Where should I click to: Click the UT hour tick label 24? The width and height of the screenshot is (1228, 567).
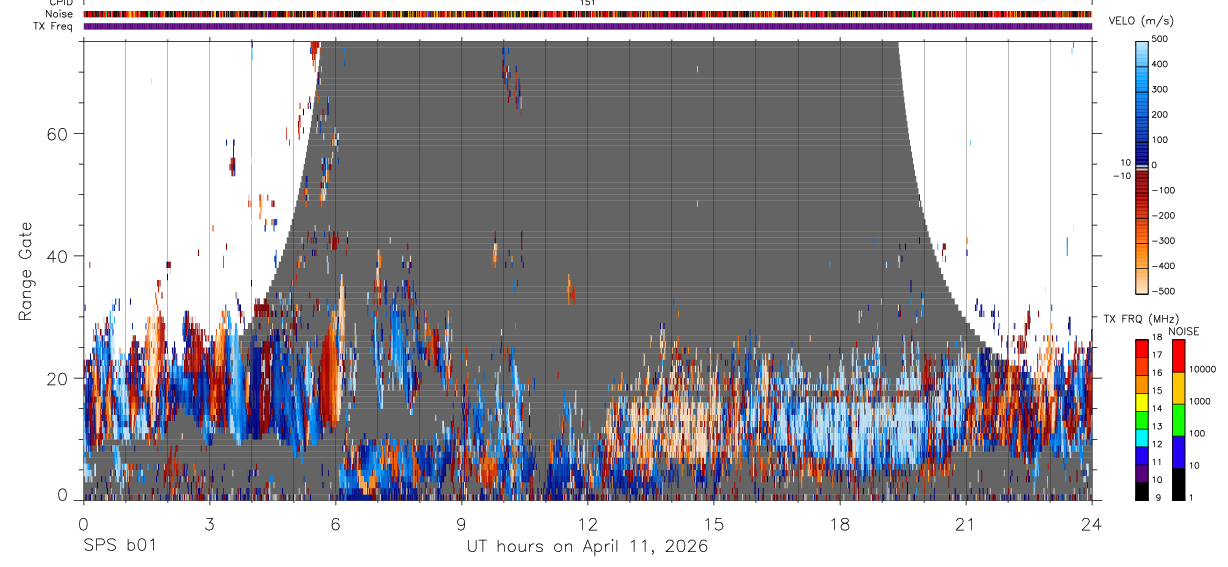coord(1092,523)
